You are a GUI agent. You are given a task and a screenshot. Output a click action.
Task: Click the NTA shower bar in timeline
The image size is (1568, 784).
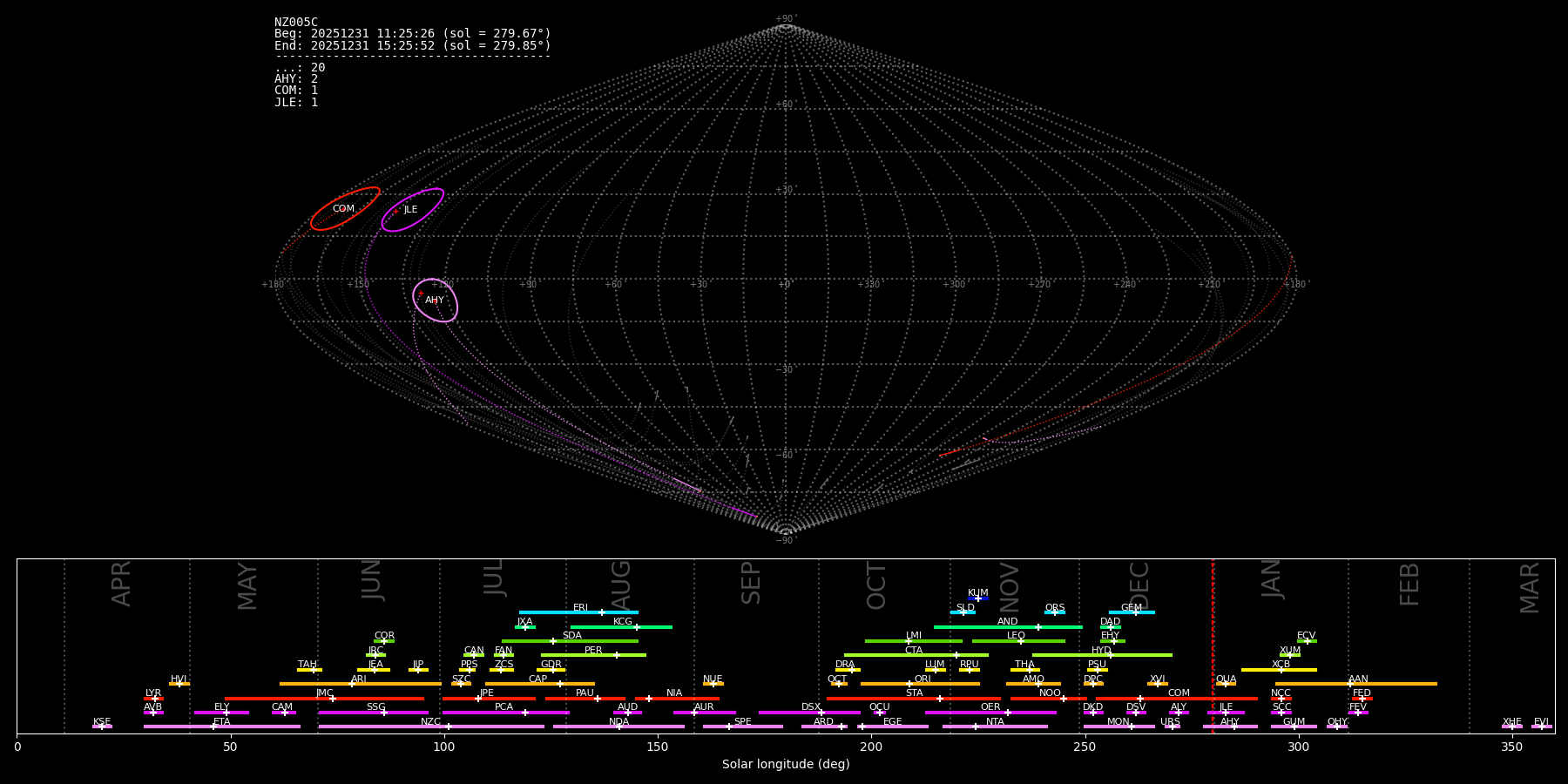[x=995, y=727]
